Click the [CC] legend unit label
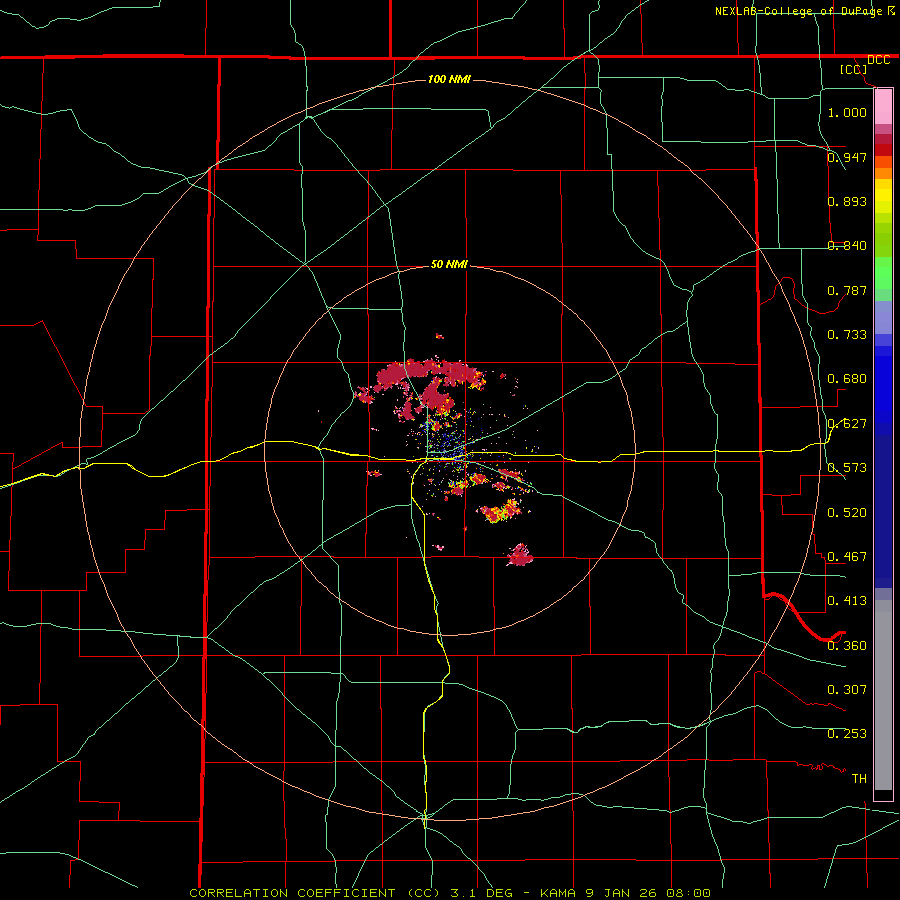Screen dimensions: 900x900 click(x=854, y=69)
